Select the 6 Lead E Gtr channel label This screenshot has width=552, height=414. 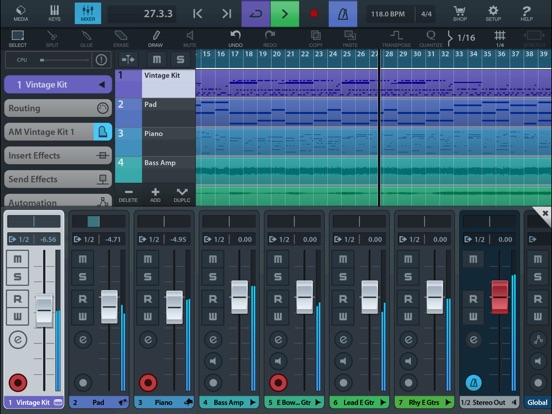tap(359, 402)
